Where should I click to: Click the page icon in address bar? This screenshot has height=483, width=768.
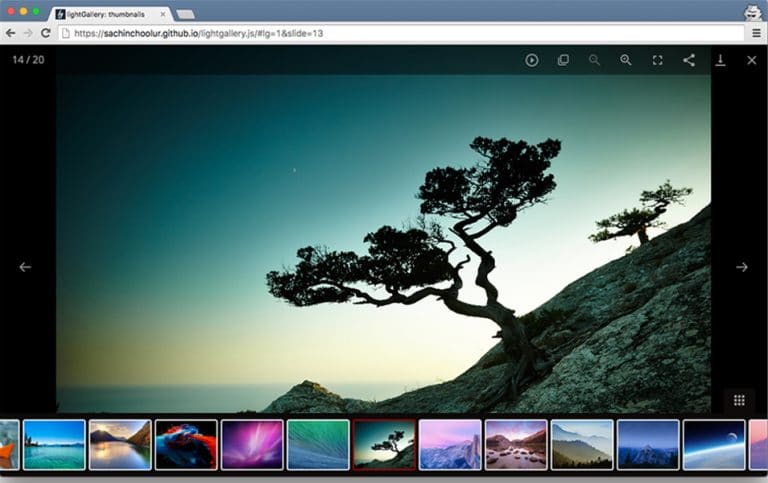66,33
